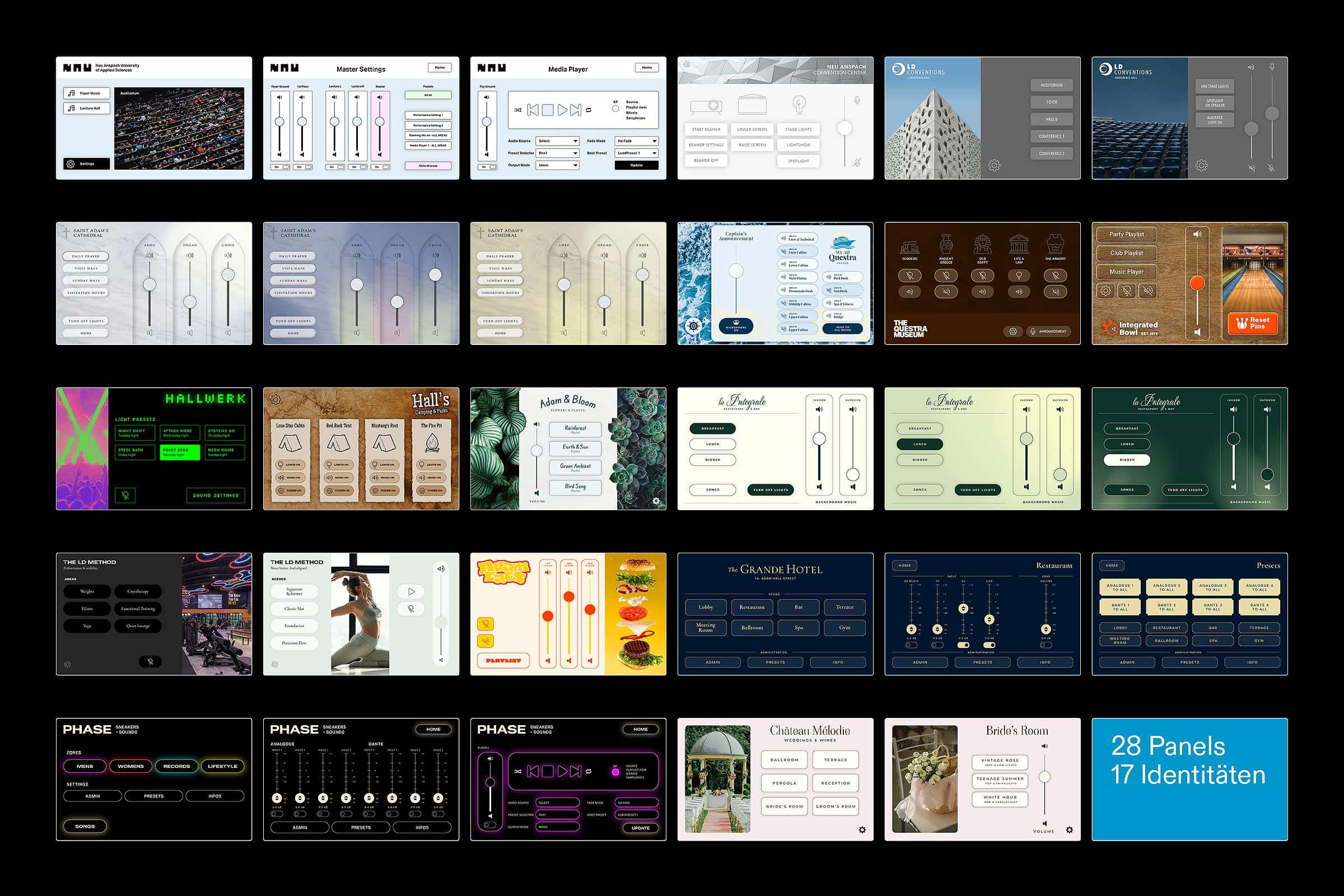
Task: Open Output Mode dropdown in NAU Media Player
Action: pyautogui.click(x=558, y=165)
